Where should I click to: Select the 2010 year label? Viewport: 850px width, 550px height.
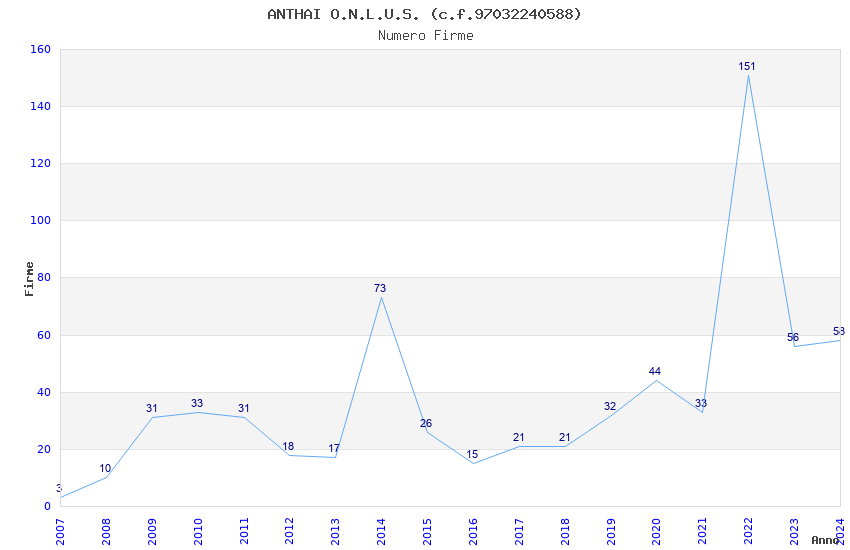[x=198, y=532]
